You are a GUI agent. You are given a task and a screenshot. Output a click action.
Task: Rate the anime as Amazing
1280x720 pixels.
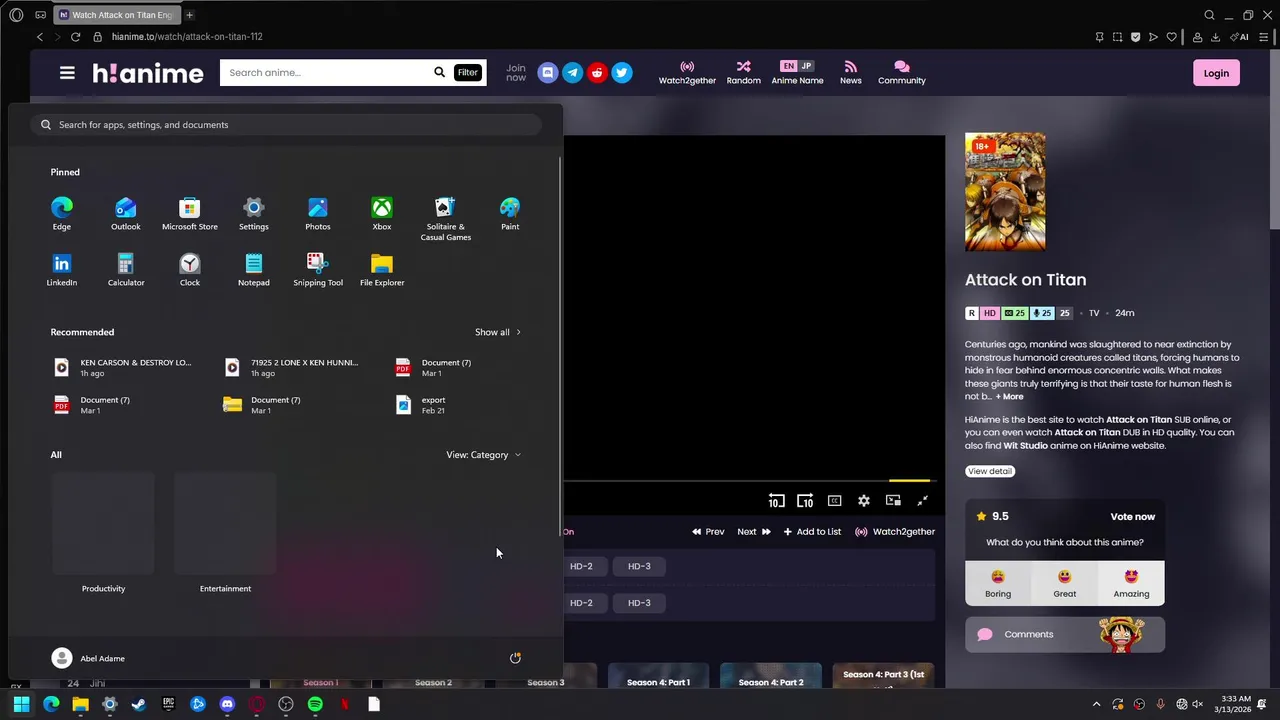point(1131,583)
